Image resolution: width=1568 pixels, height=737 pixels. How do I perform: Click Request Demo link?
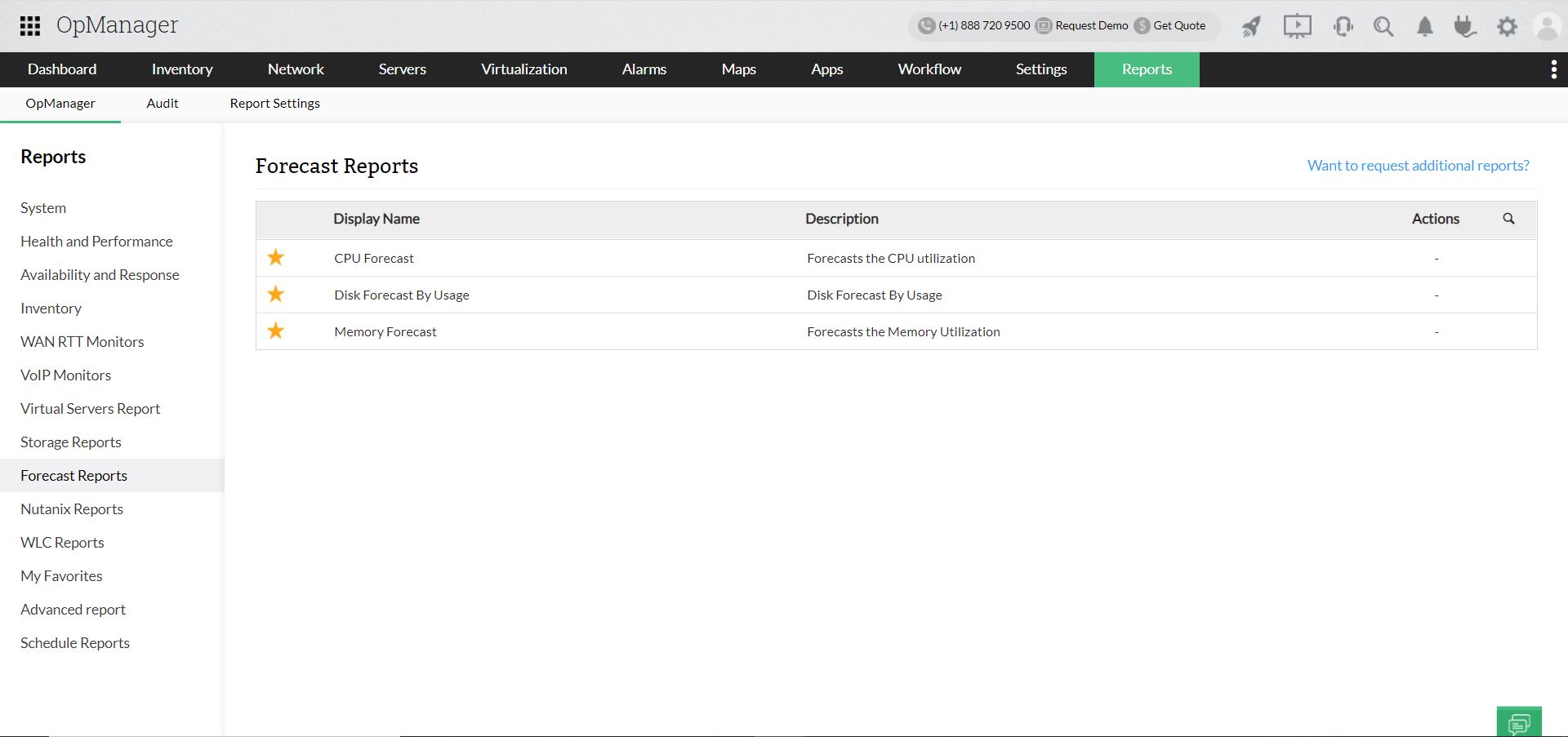1091,25
